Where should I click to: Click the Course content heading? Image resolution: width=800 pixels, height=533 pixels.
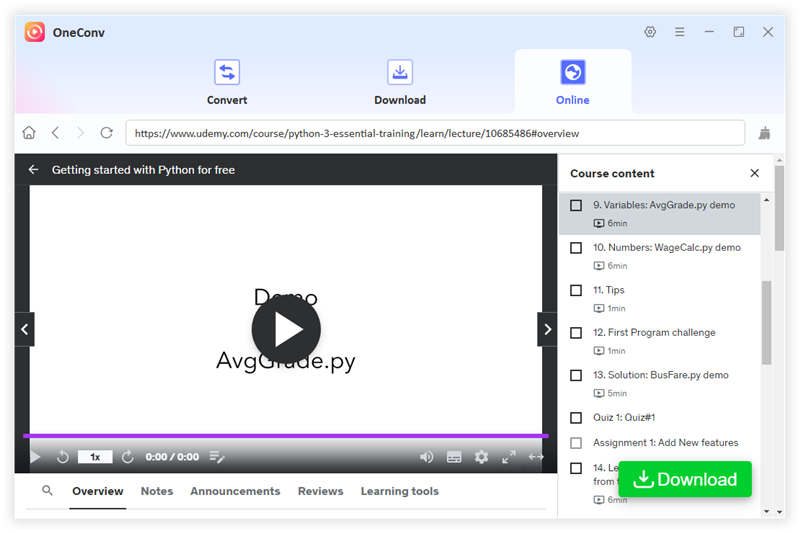(612, 173)
